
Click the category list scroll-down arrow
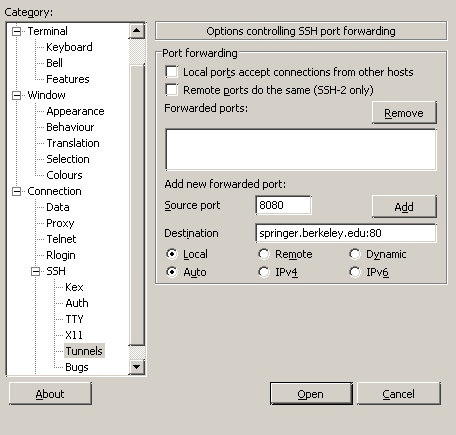136,367
